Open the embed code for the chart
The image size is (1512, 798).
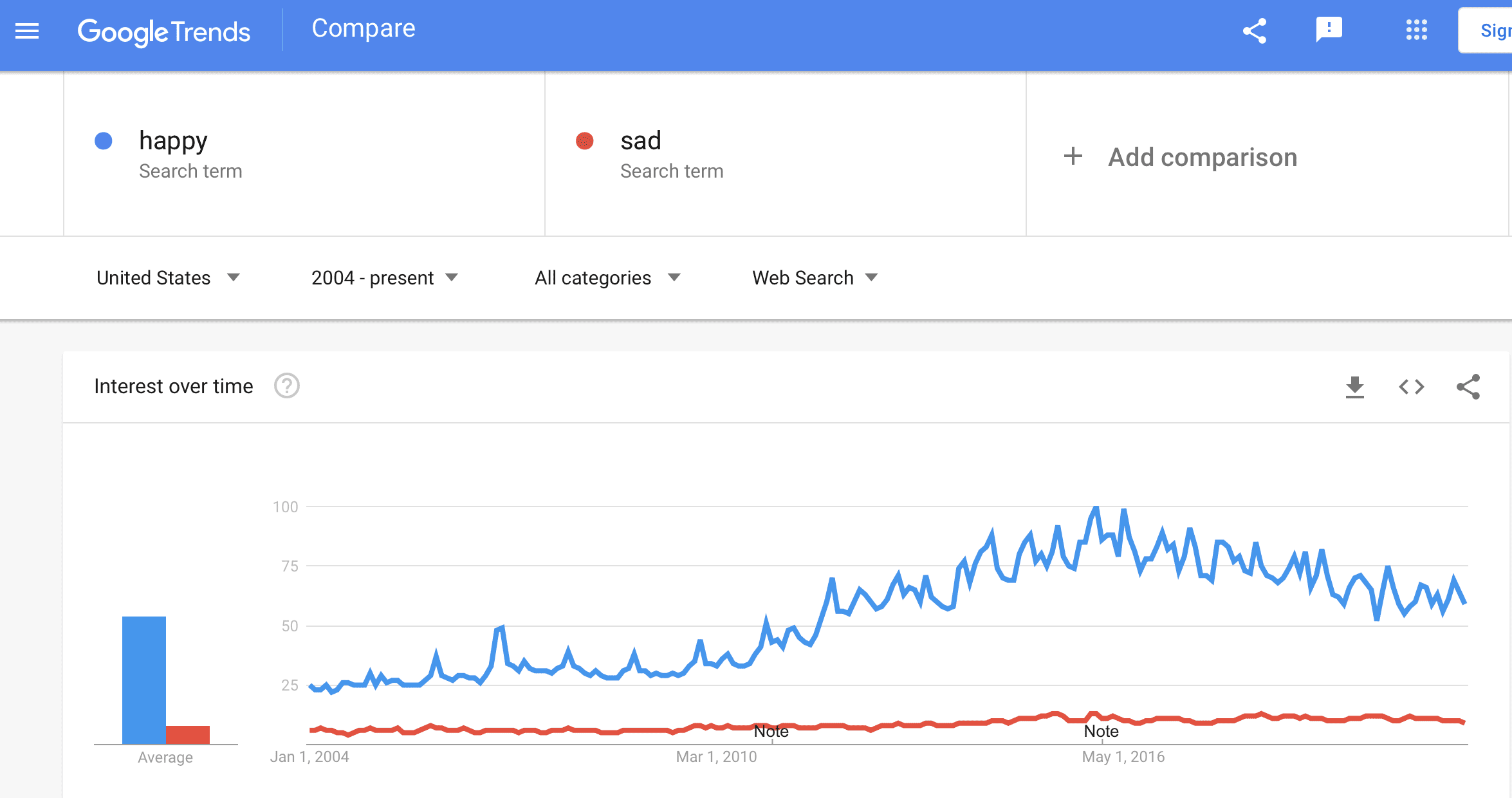coord(1412,386)
